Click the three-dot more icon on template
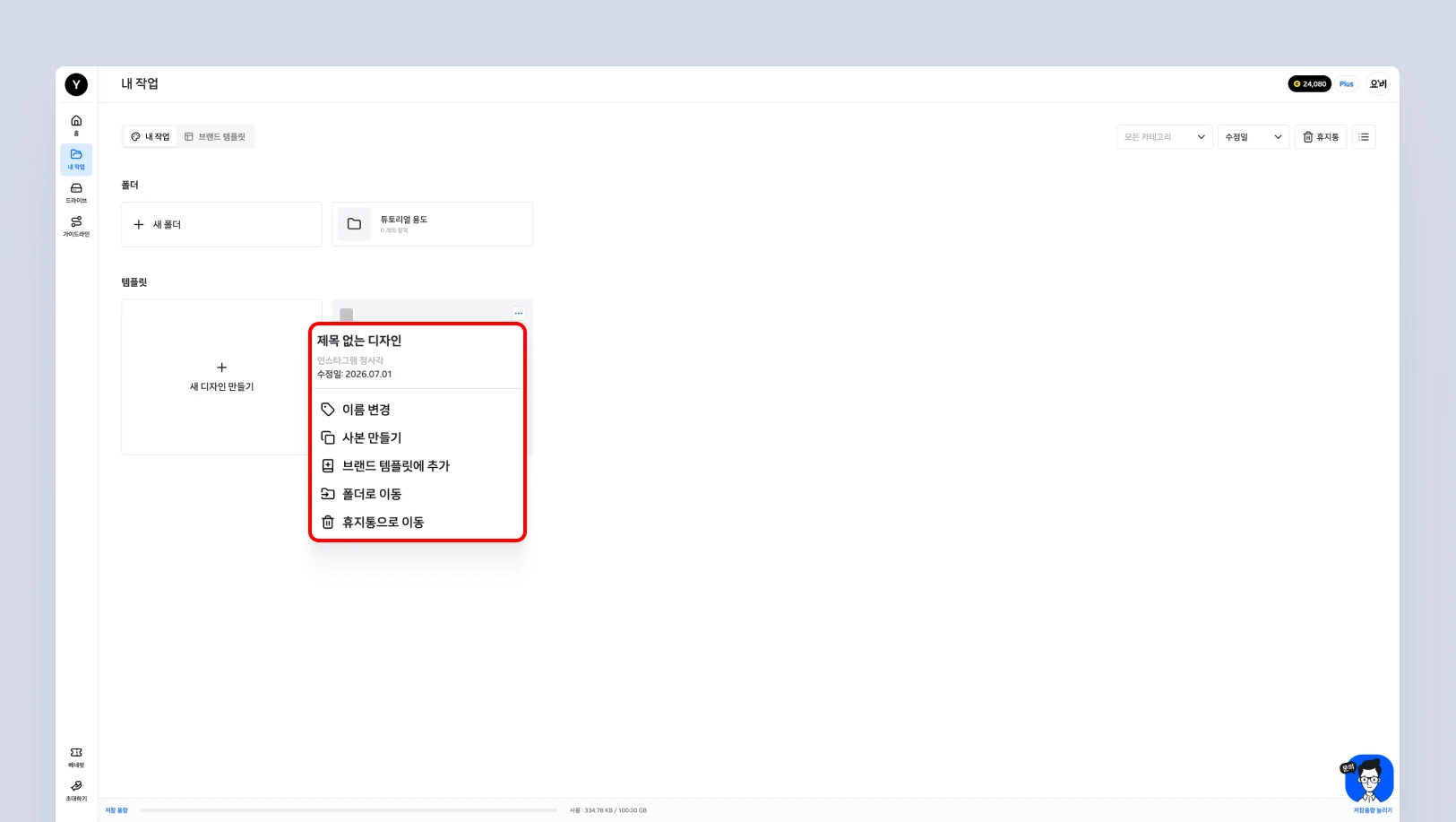 (519, 314)
